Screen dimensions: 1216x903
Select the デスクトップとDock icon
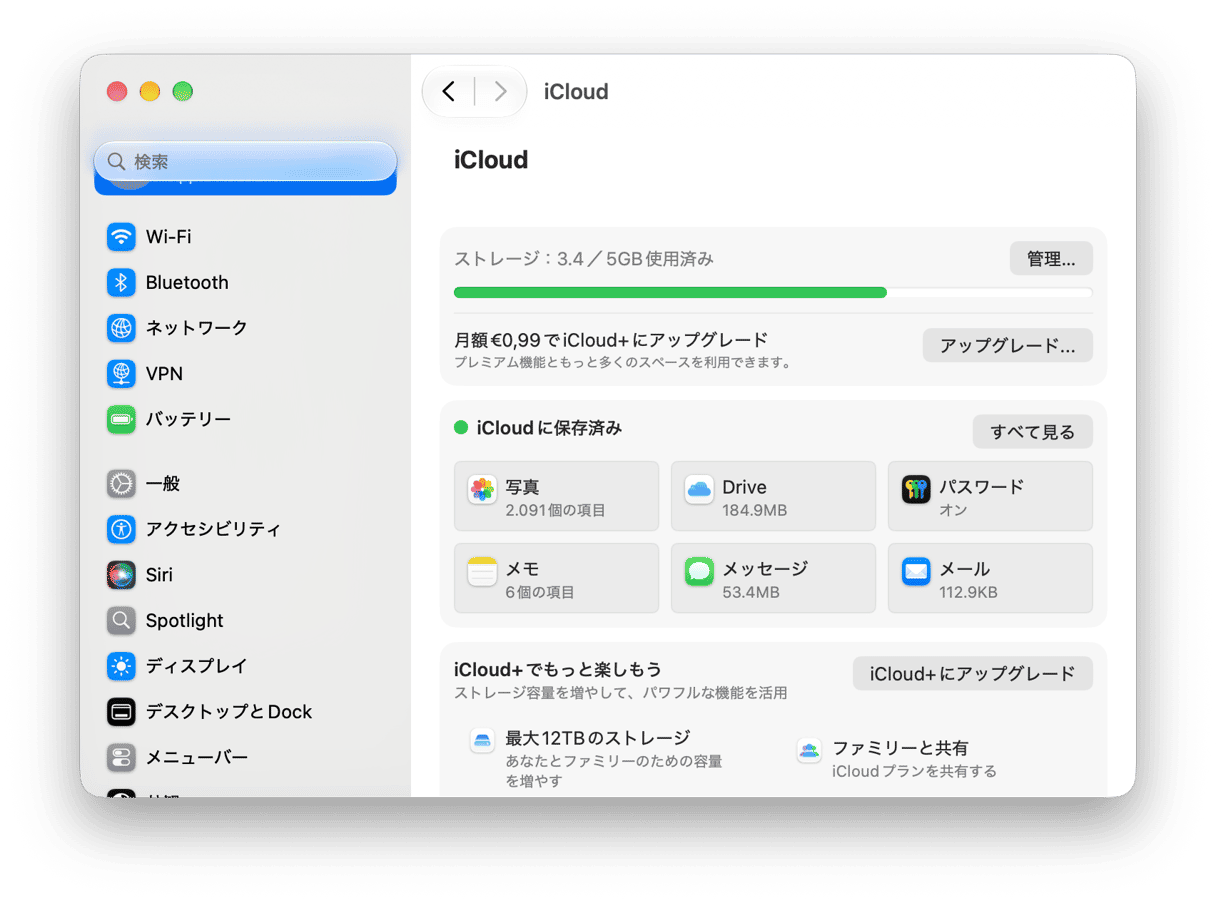click(121, 712)
